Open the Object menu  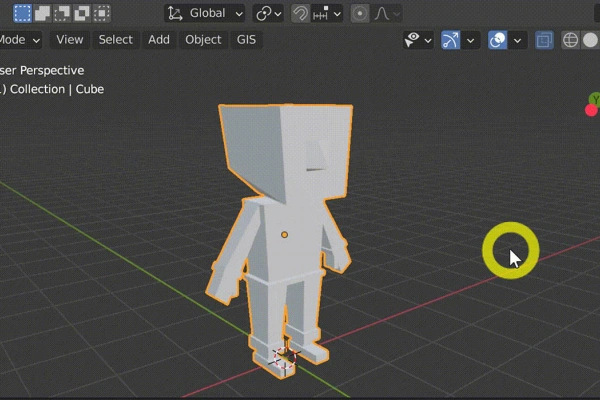pyautogui.click(x=203, y=40)
